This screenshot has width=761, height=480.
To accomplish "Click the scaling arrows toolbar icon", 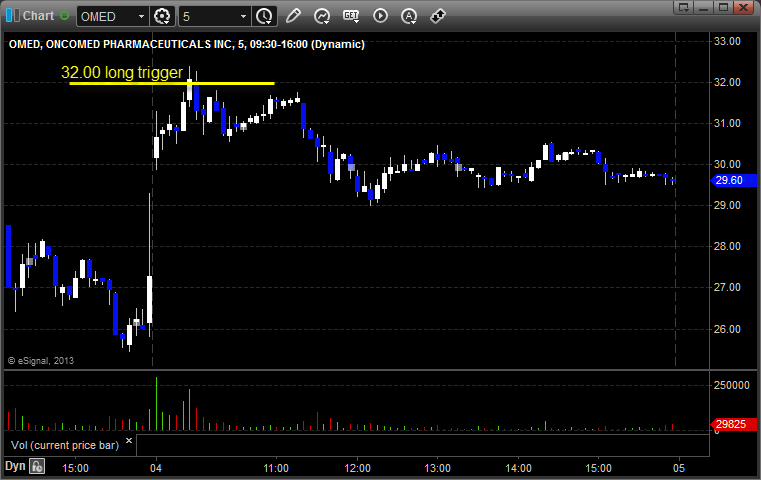I will tap(438, 16).
